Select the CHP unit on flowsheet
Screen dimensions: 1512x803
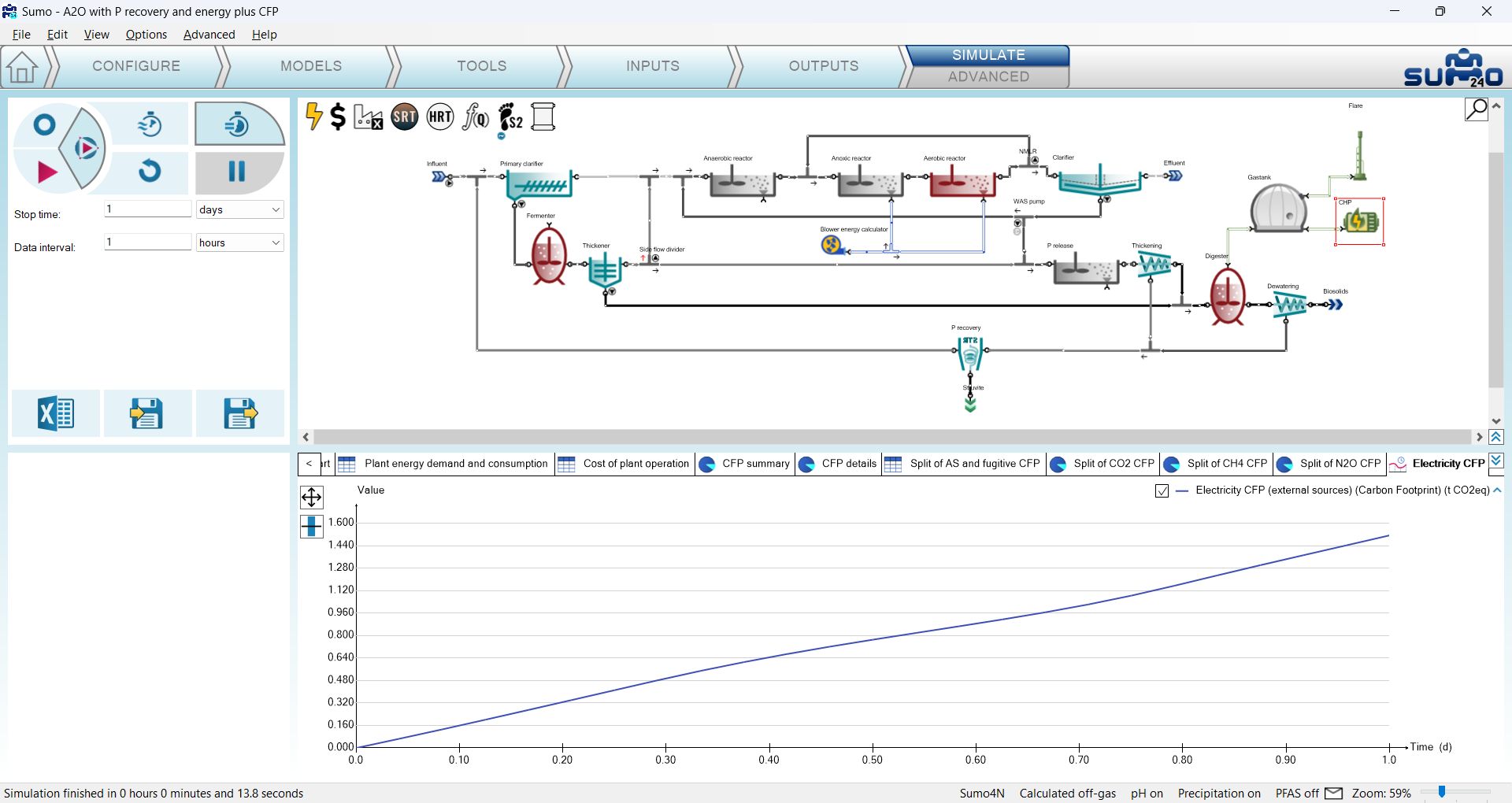(x=1361, y=222)
